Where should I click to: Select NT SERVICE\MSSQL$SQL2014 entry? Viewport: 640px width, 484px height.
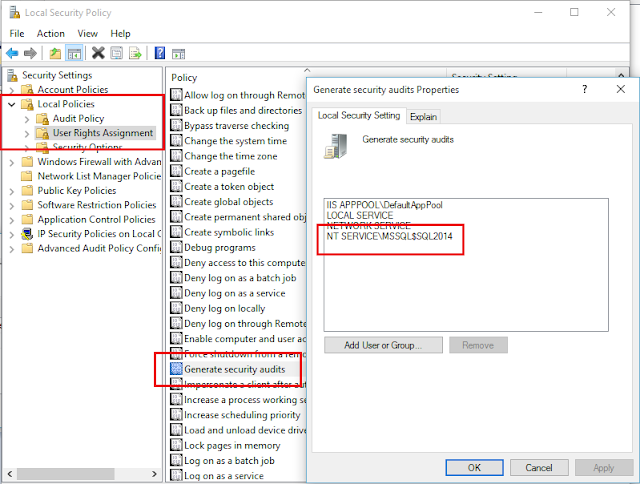389,236
